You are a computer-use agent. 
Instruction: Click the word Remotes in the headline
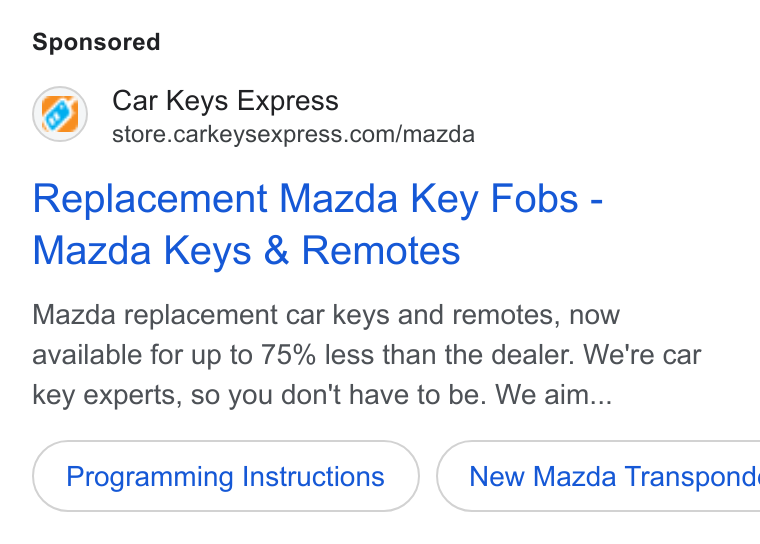[381, 251]
